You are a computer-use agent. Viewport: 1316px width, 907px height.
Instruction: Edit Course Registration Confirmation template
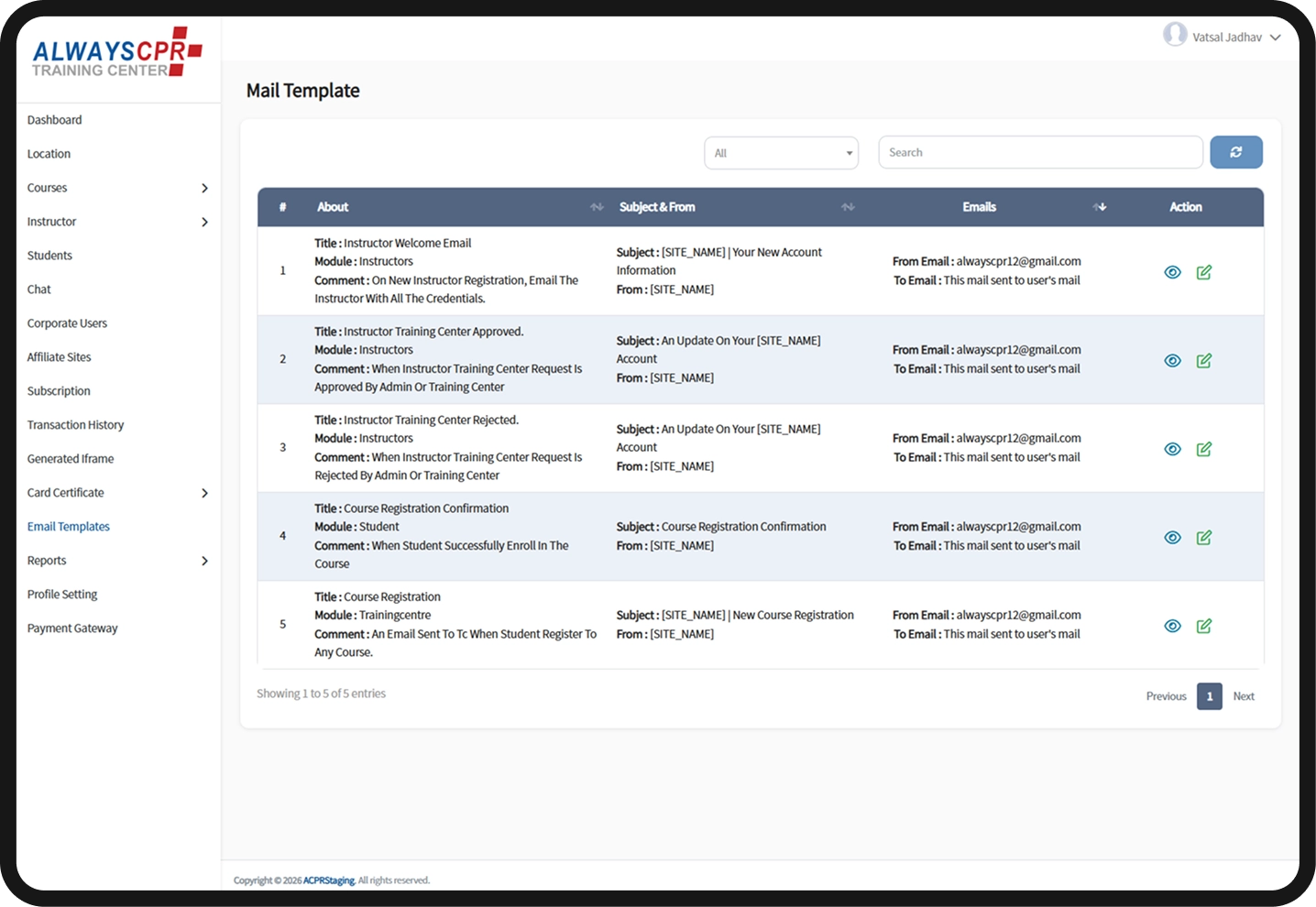[x=1204, y=538]
